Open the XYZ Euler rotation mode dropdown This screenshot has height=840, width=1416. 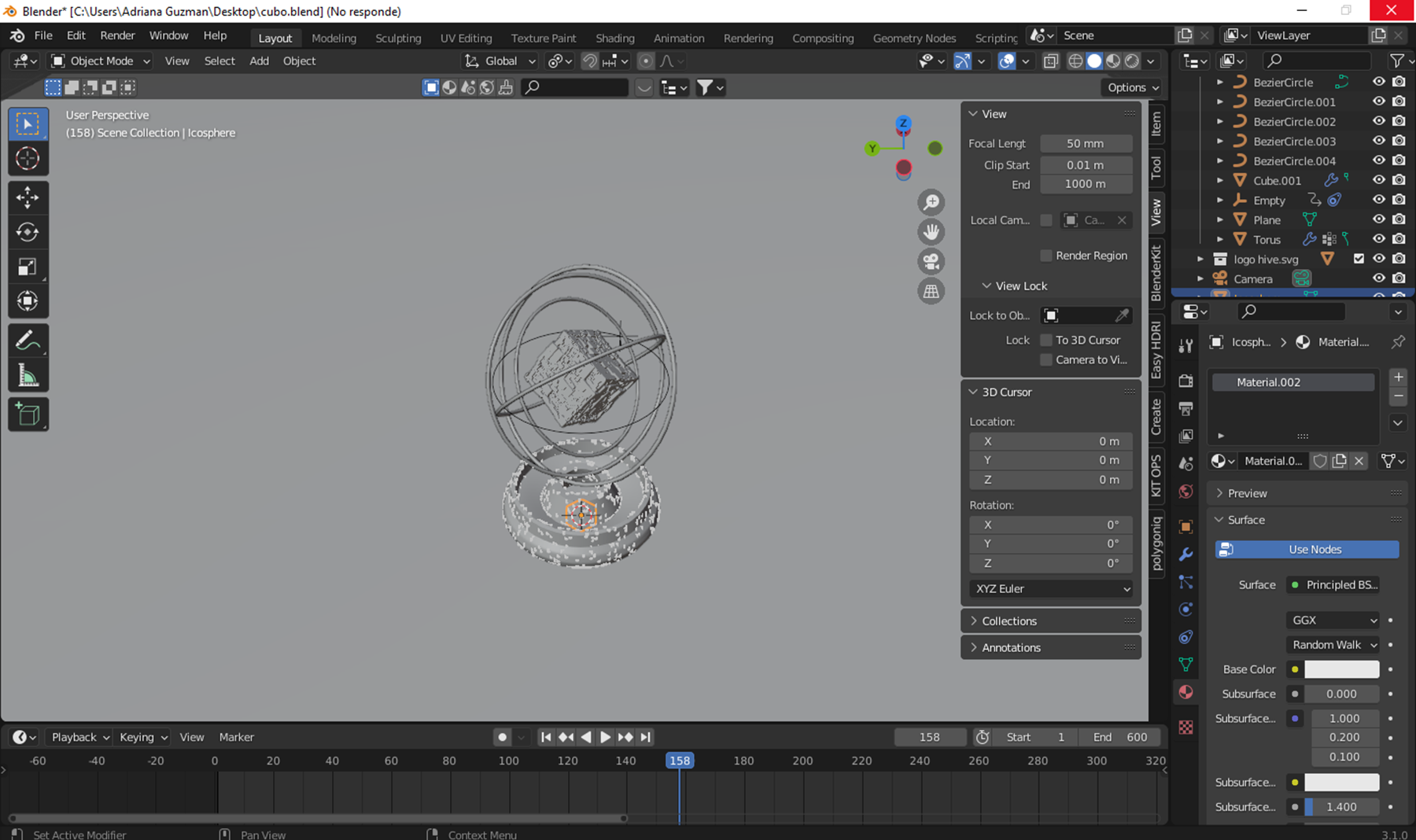(1051, 588)
